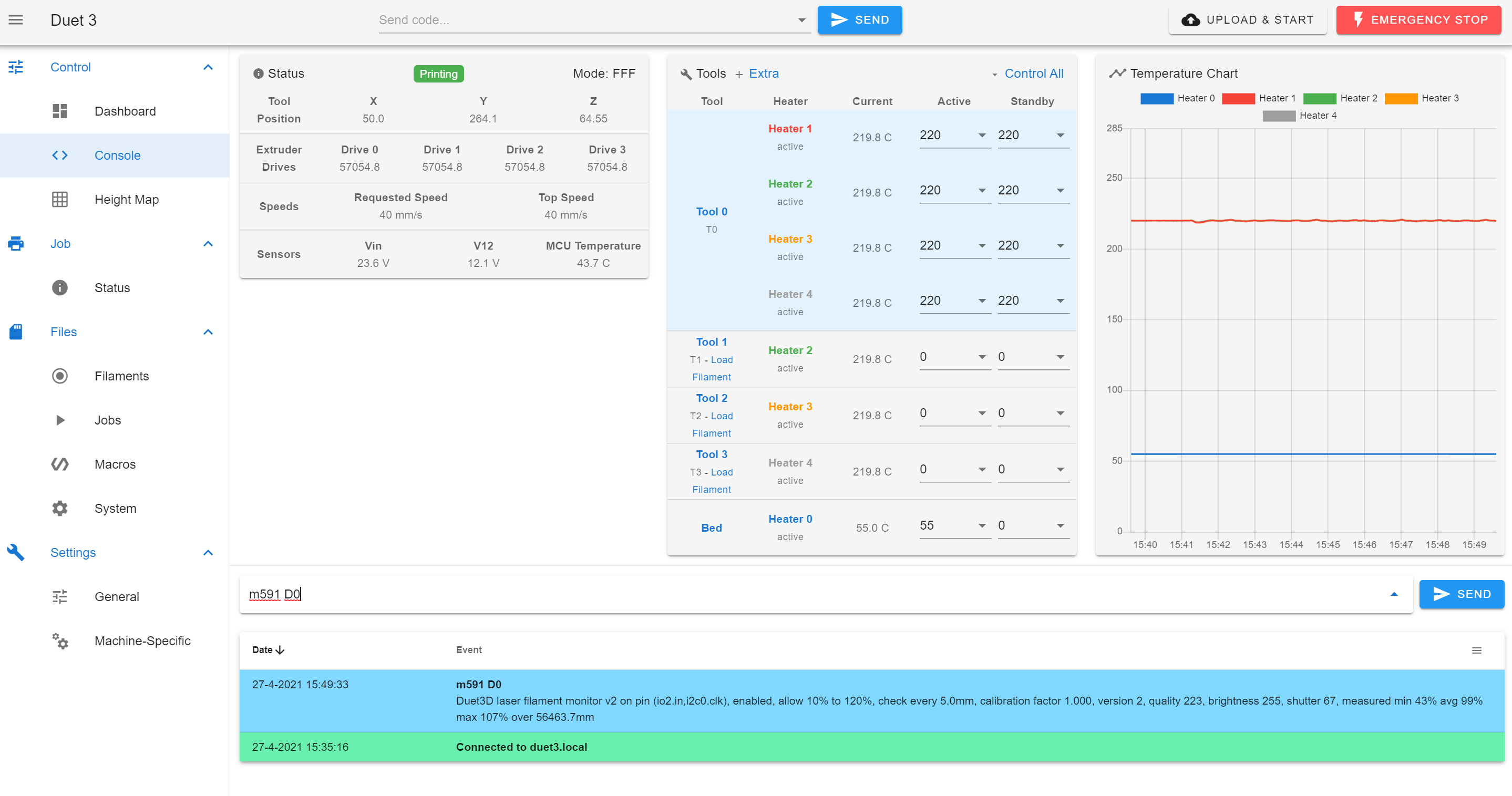The width and height of the screenshot is (1512, 796).
Task: Collapse the Settings sidebar section
Action: [208, 552]
